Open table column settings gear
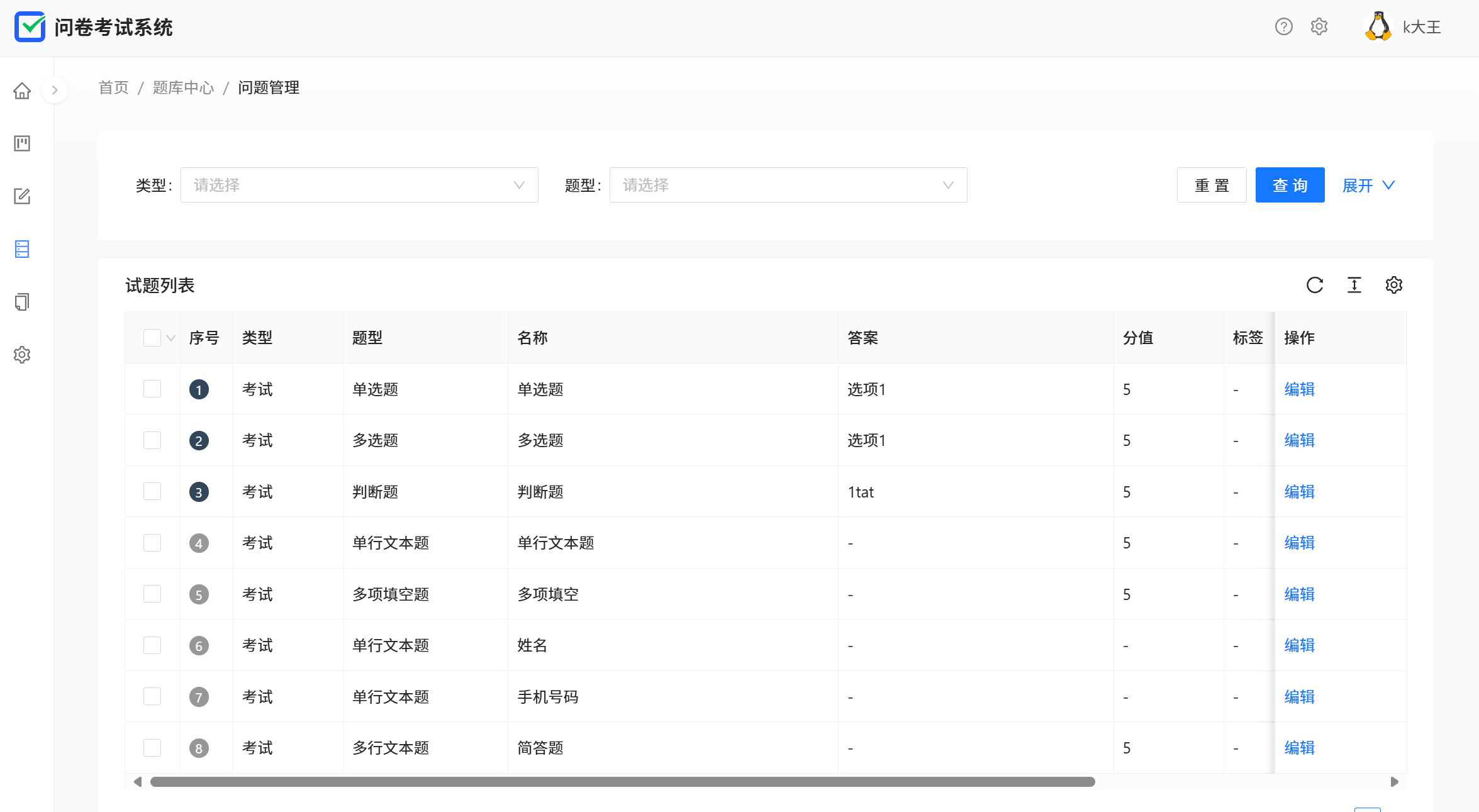 click(1393, 285)
